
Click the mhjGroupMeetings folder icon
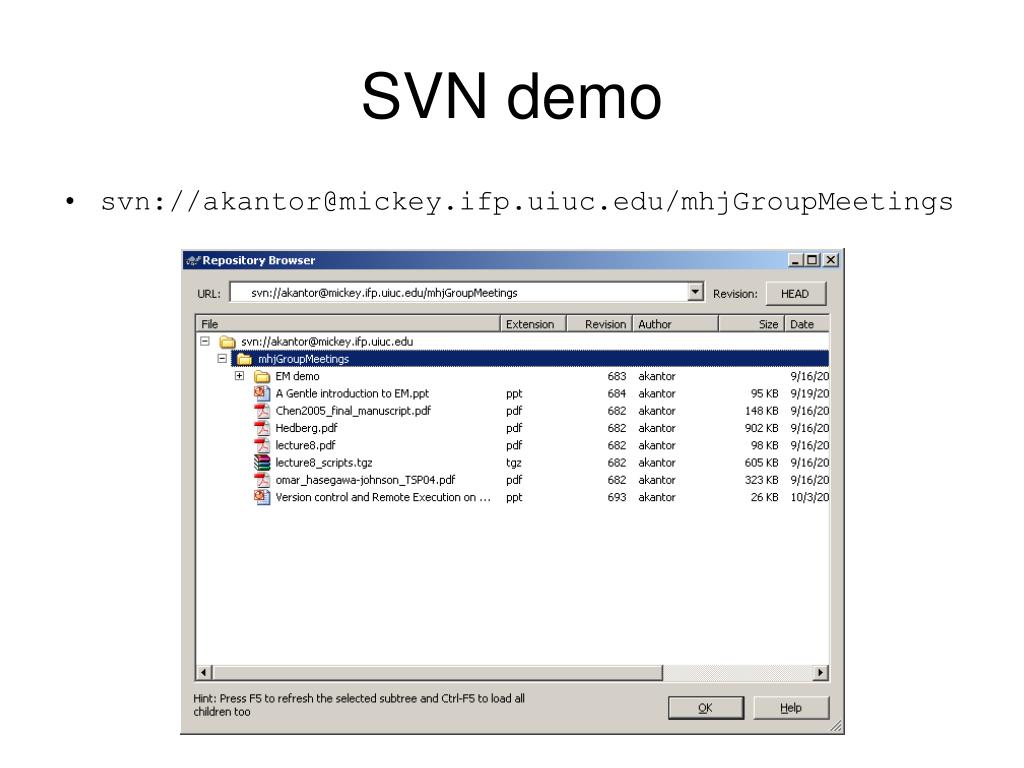coord(244,359)
